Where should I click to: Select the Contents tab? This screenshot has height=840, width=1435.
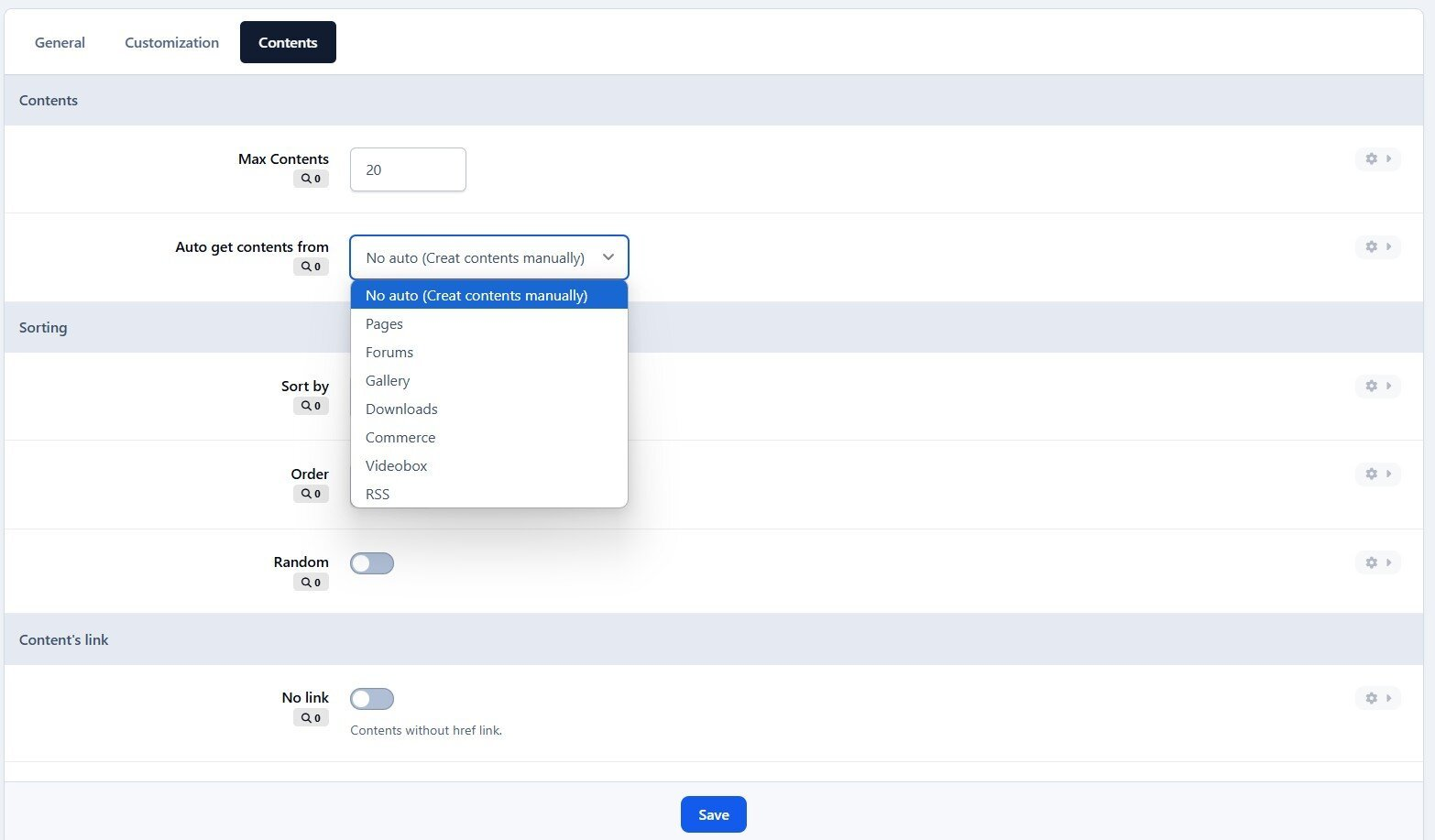(x=288, y=42)
